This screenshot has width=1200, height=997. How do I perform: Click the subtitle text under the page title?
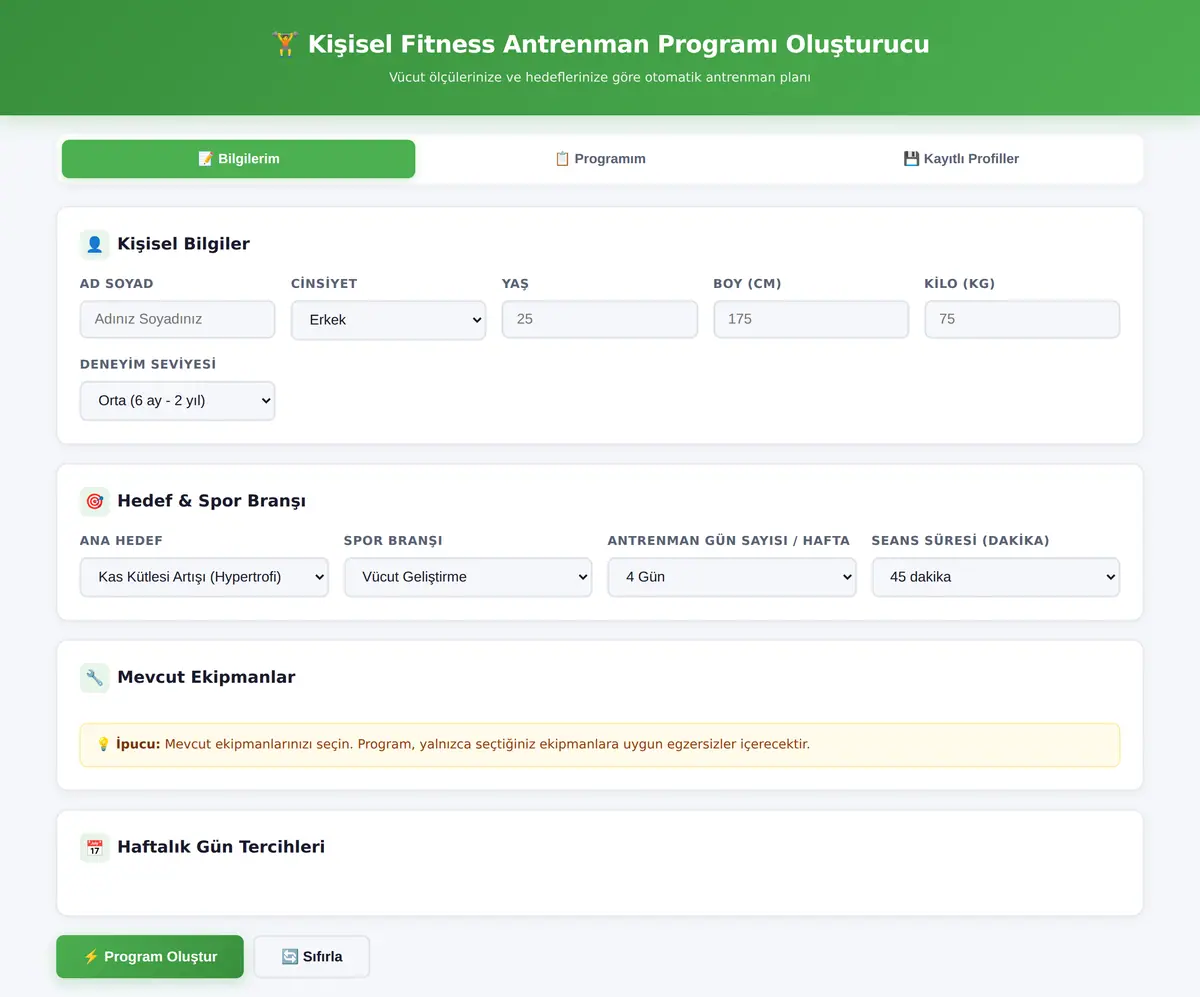point(600,77)
